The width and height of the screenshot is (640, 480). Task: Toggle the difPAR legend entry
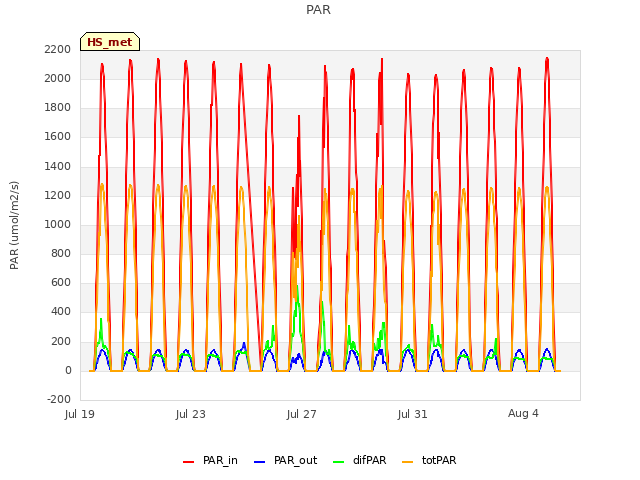tap(359, 460)
